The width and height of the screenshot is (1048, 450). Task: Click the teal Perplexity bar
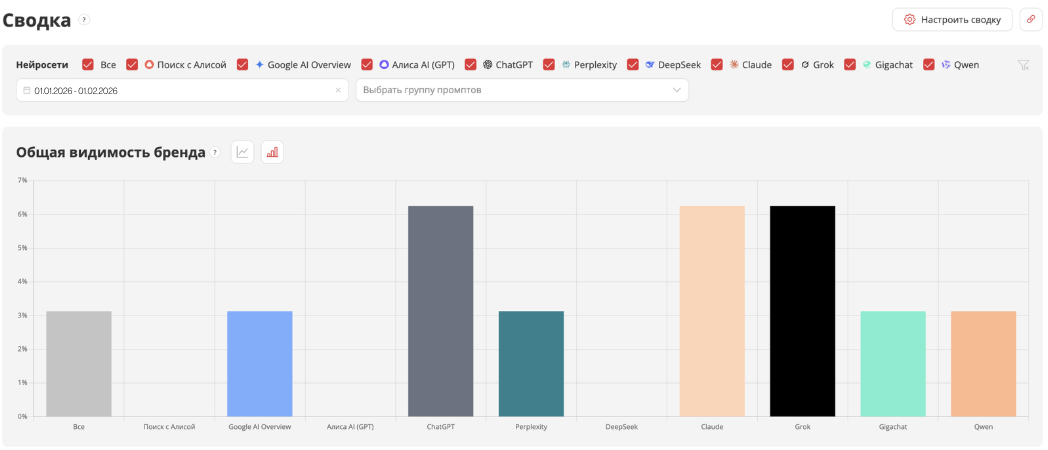tap(531, 364)
